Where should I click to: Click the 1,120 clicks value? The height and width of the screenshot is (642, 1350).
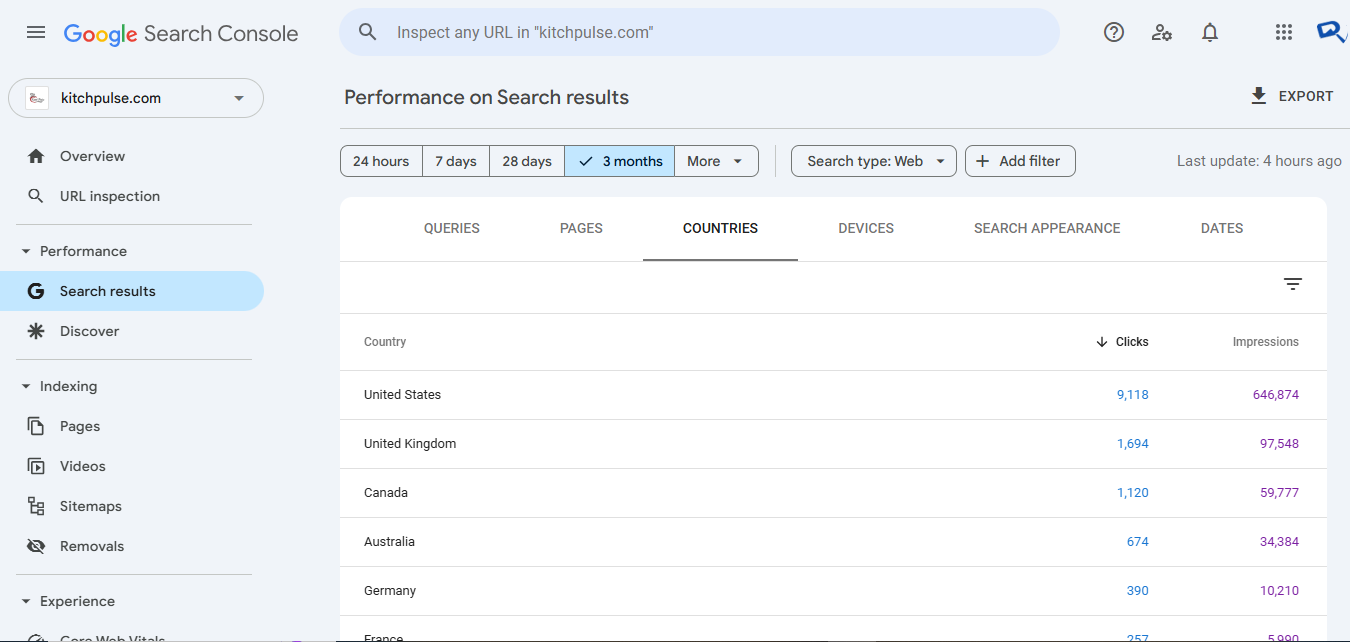pyautogui.click(x=1133, y=493)
